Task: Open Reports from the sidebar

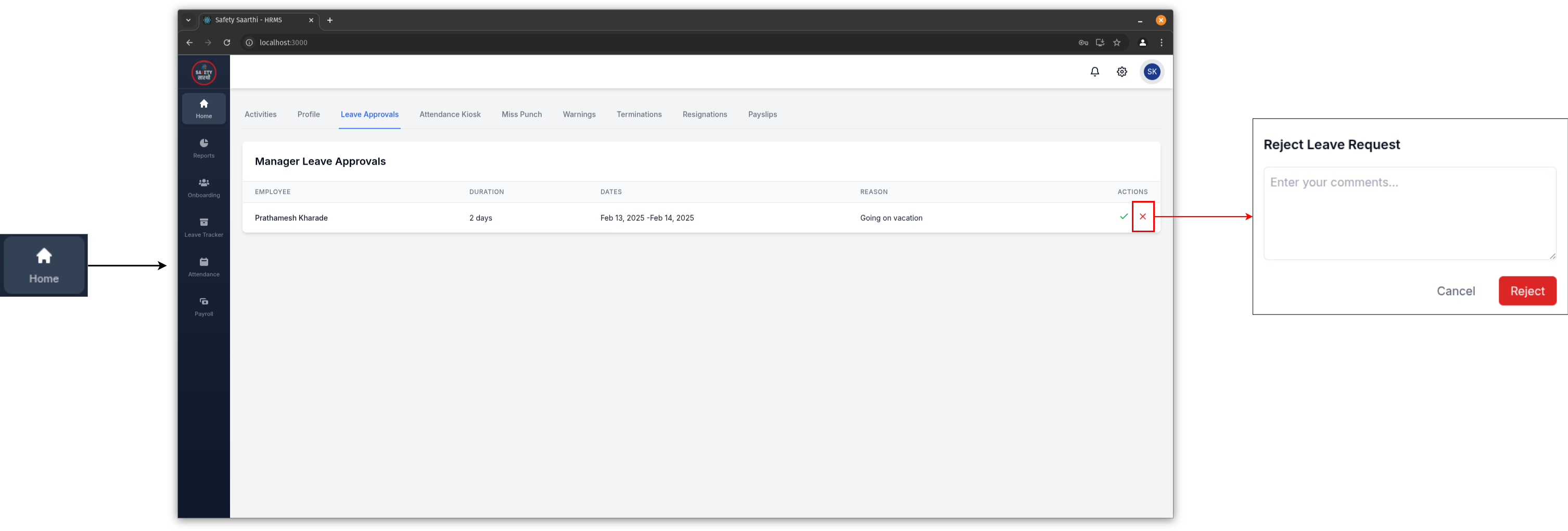Action: [x=203, y=148]
